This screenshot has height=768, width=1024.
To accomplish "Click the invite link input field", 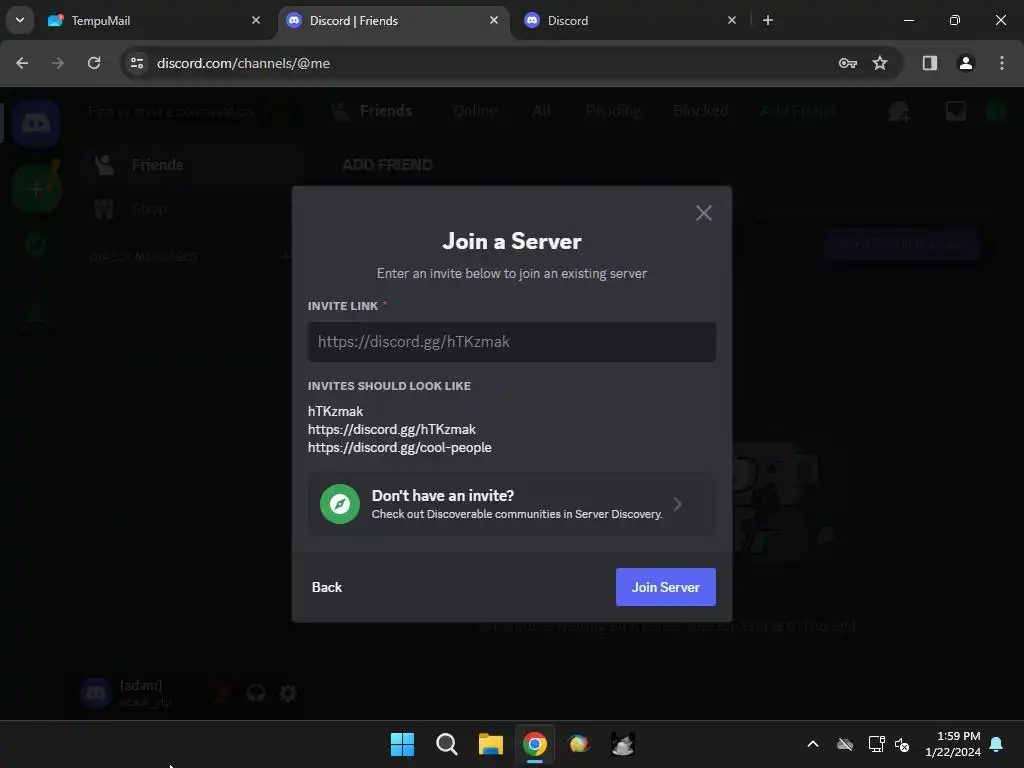I will point(511,342).
